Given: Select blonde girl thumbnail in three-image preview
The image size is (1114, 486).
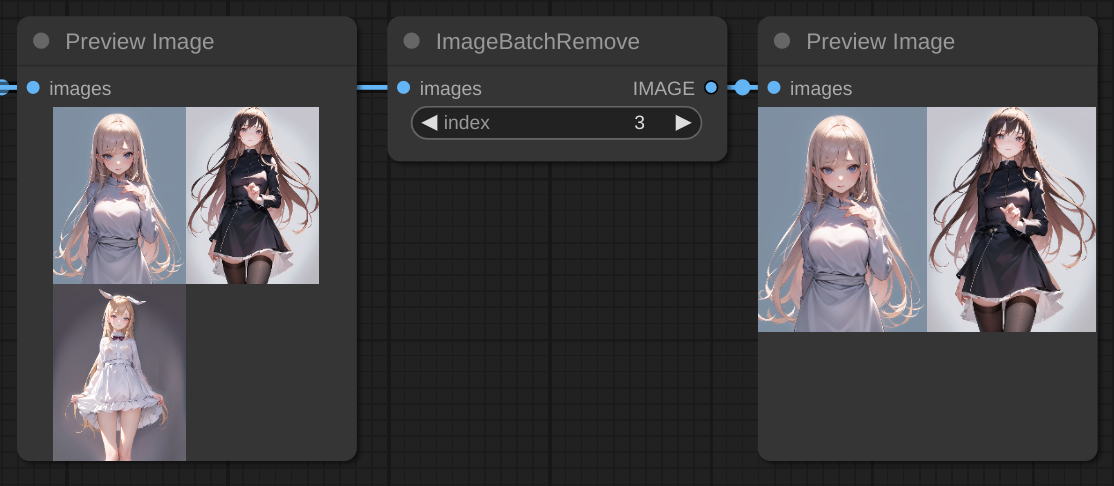Looking at the screenshot, I should 119,195.
